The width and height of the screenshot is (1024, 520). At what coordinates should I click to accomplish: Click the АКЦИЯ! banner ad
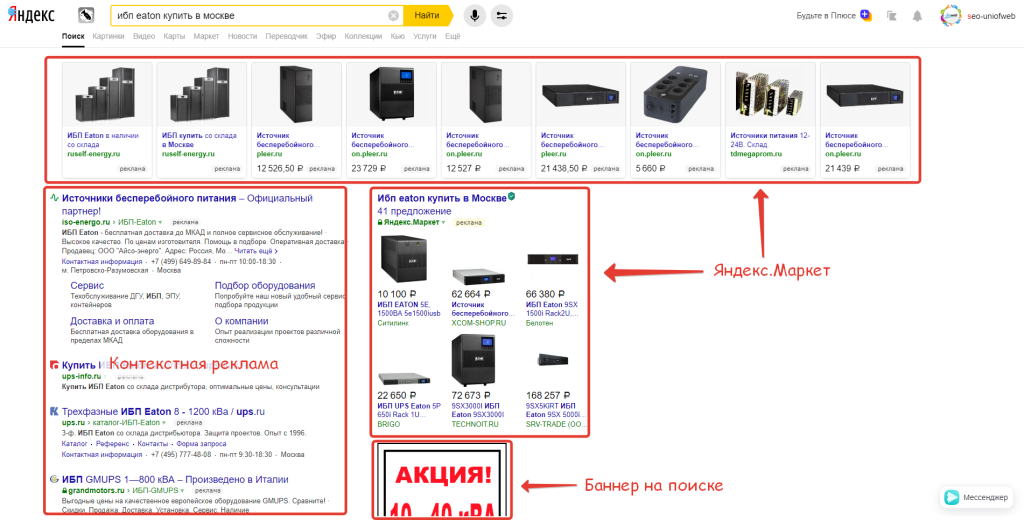tap(442, 482)
